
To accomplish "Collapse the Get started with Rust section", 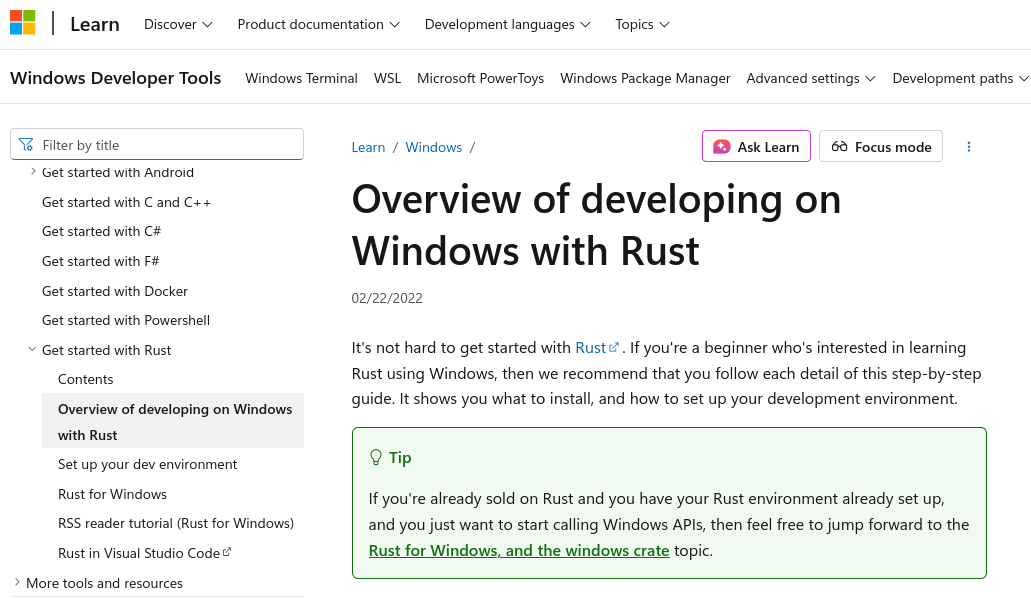I will (x=33, y=350).
